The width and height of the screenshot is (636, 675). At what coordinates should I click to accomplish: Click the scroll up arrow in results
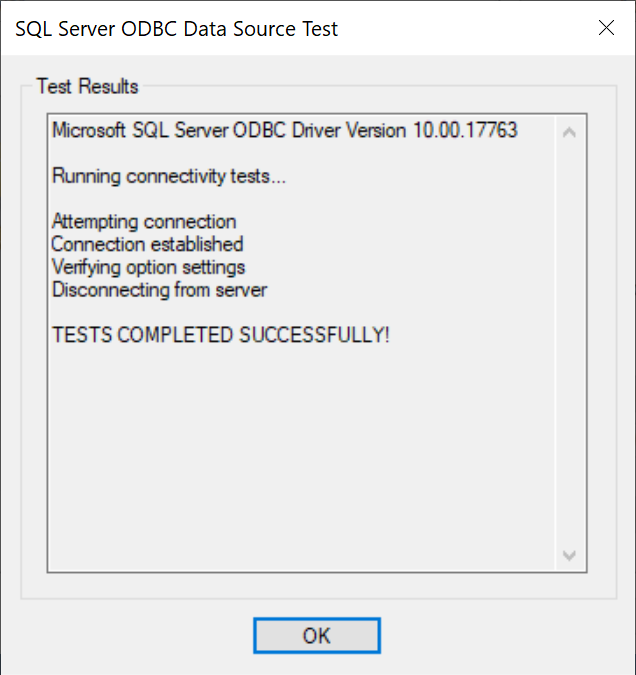(569, 132)
